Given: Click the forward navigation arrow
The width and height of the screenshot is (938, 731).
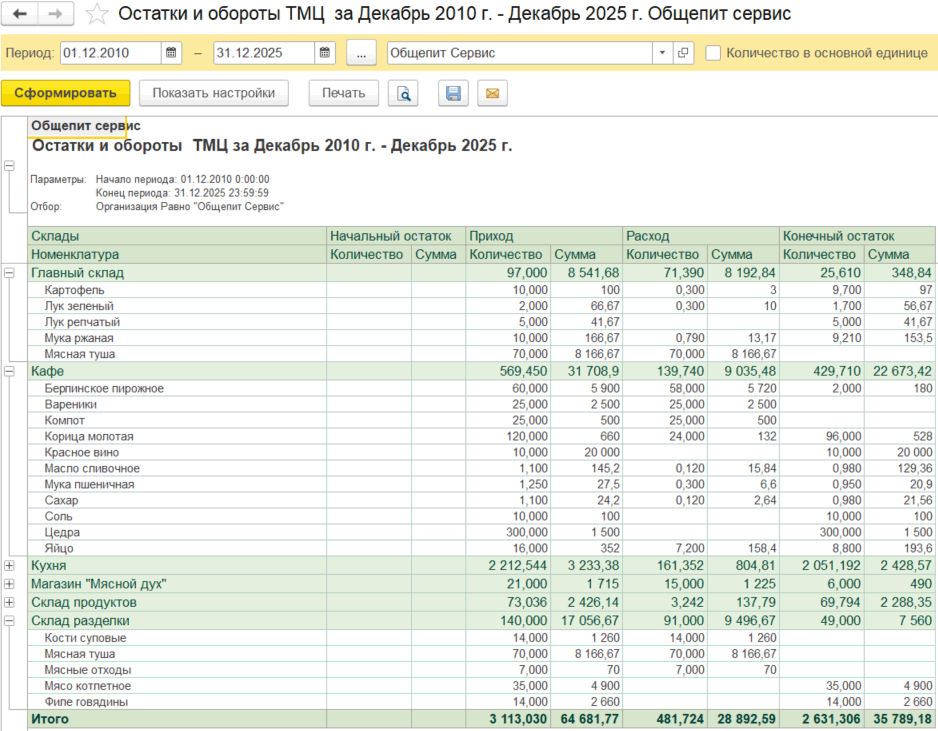Looking at the screenshot, I should pyautogui.click(x=55, y=14).
